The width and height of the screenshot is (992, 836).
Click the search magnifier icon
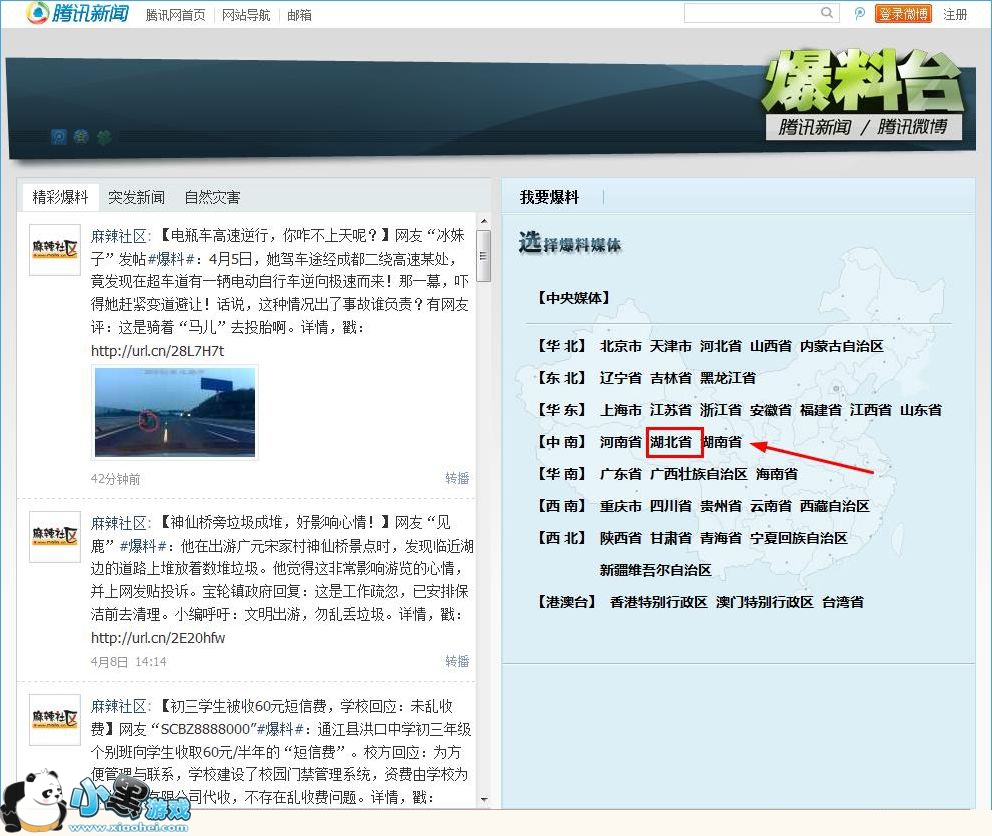coord(827,13)
